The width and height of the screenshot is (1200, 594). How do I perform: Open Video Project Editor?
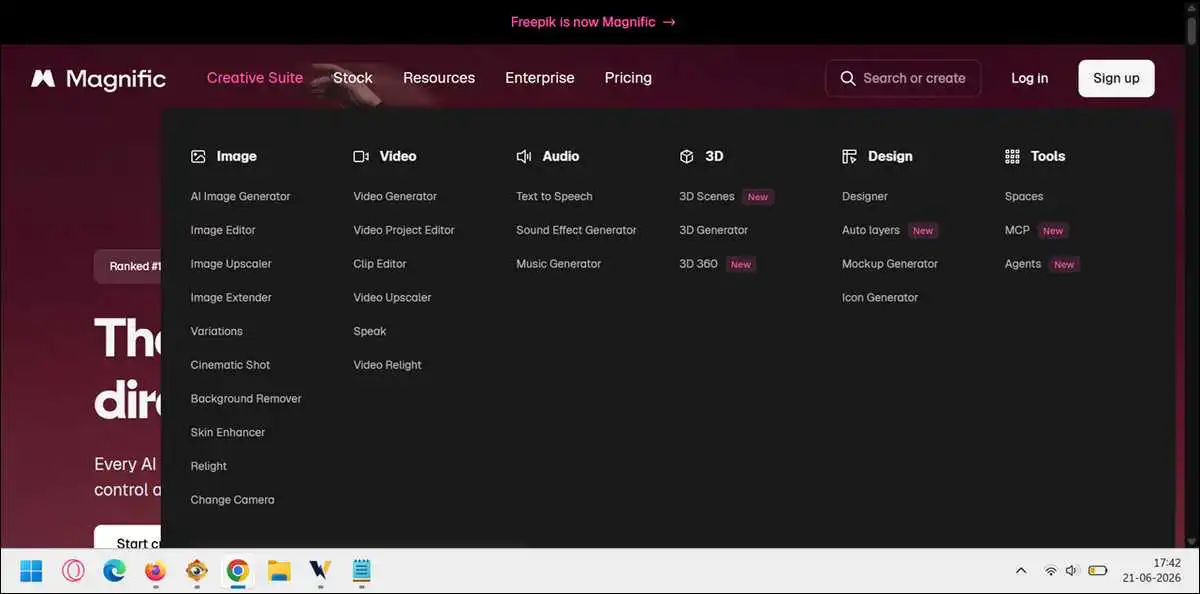[404, 230]
